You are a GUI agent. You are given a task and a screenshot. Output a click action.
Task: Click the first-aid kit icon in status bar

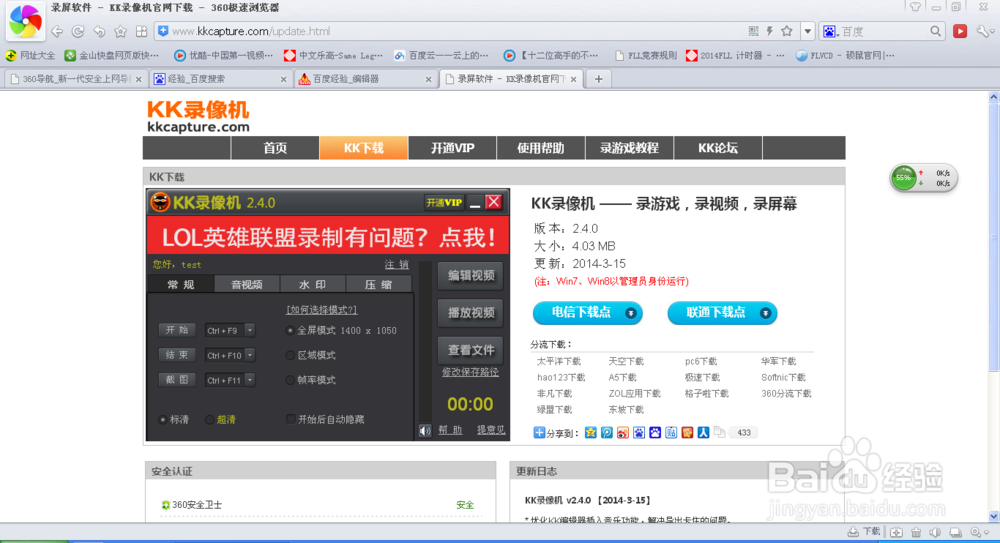point(896,532)
